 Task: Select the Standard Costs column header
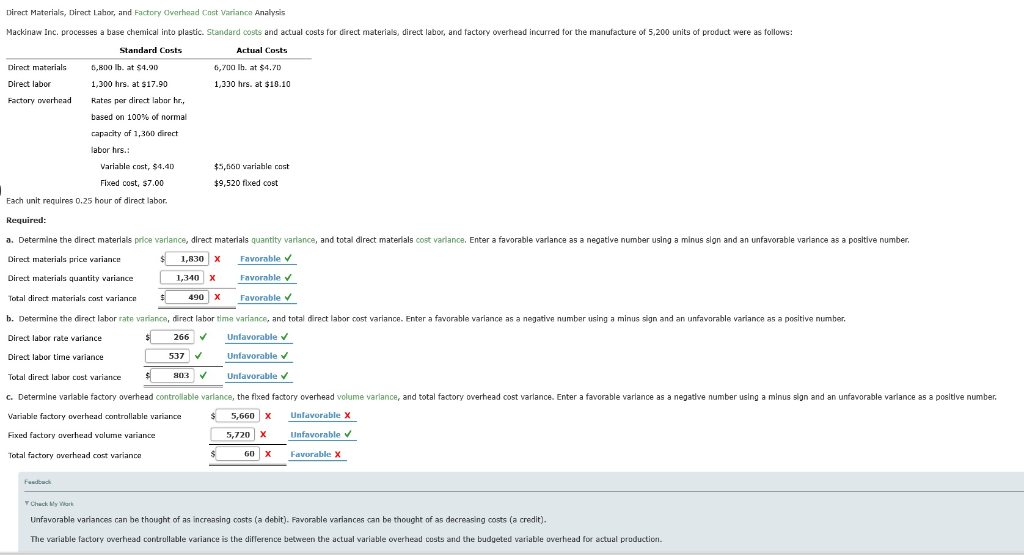pyautogui.click(x=151, y=50)
